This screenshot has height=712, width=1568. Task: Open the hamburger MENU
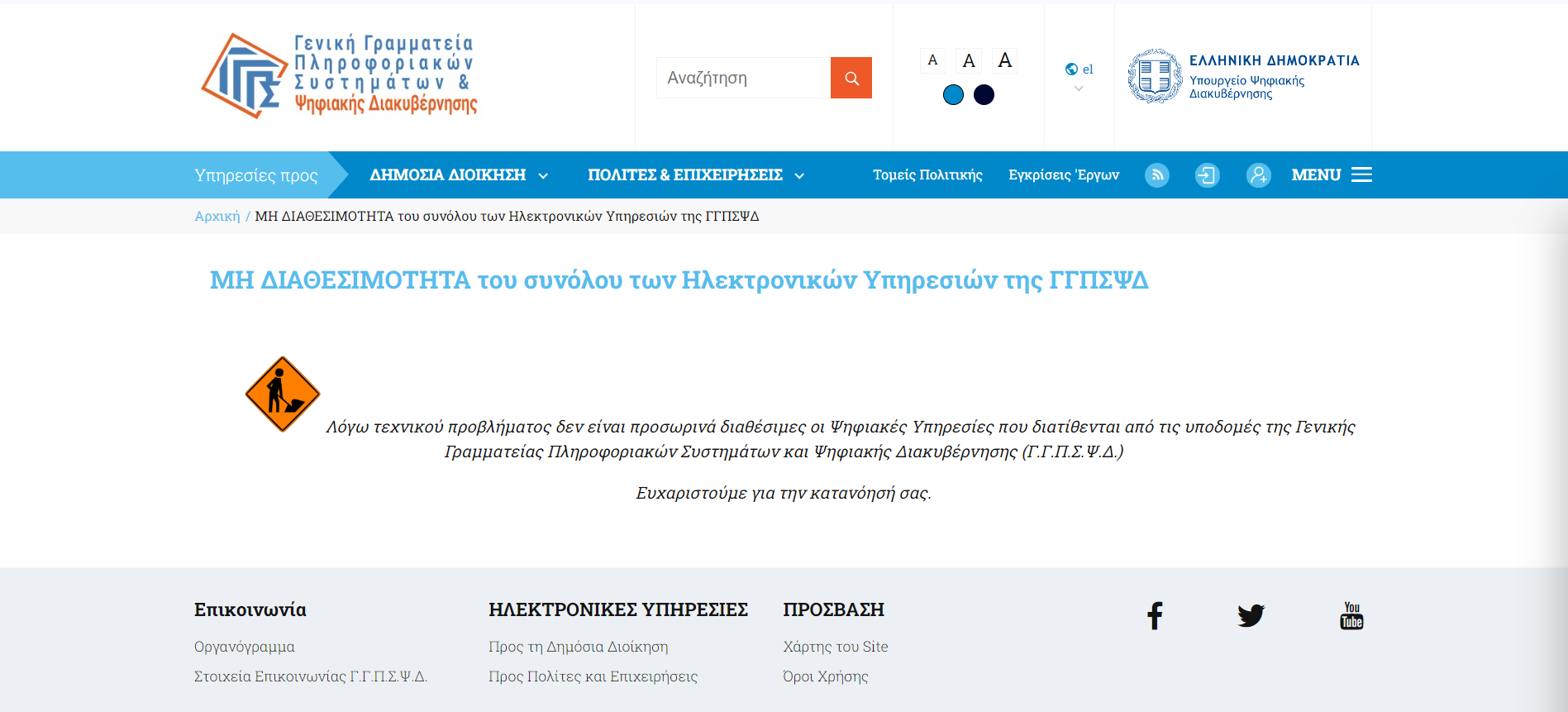click(x=1332, y=175)
